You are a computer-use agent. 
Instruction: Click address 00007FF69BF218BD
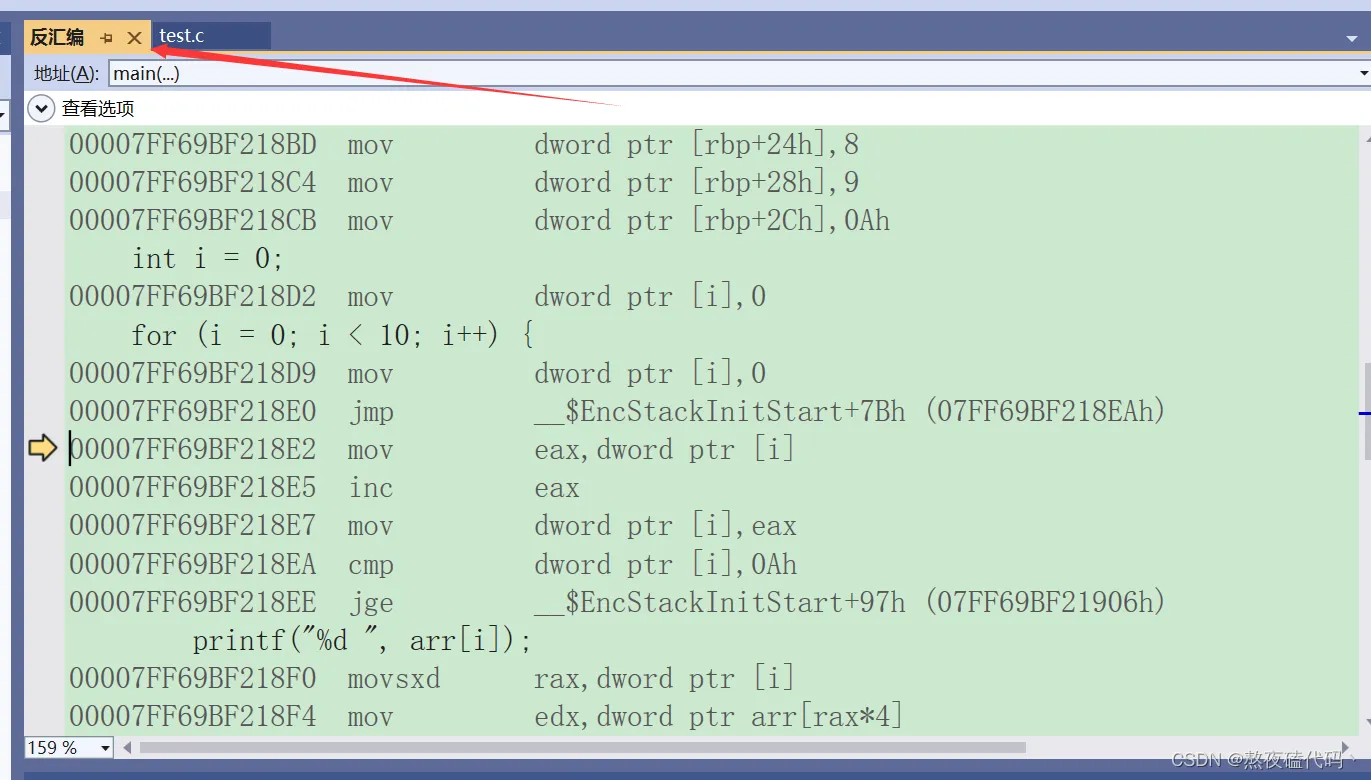point(193,145)
